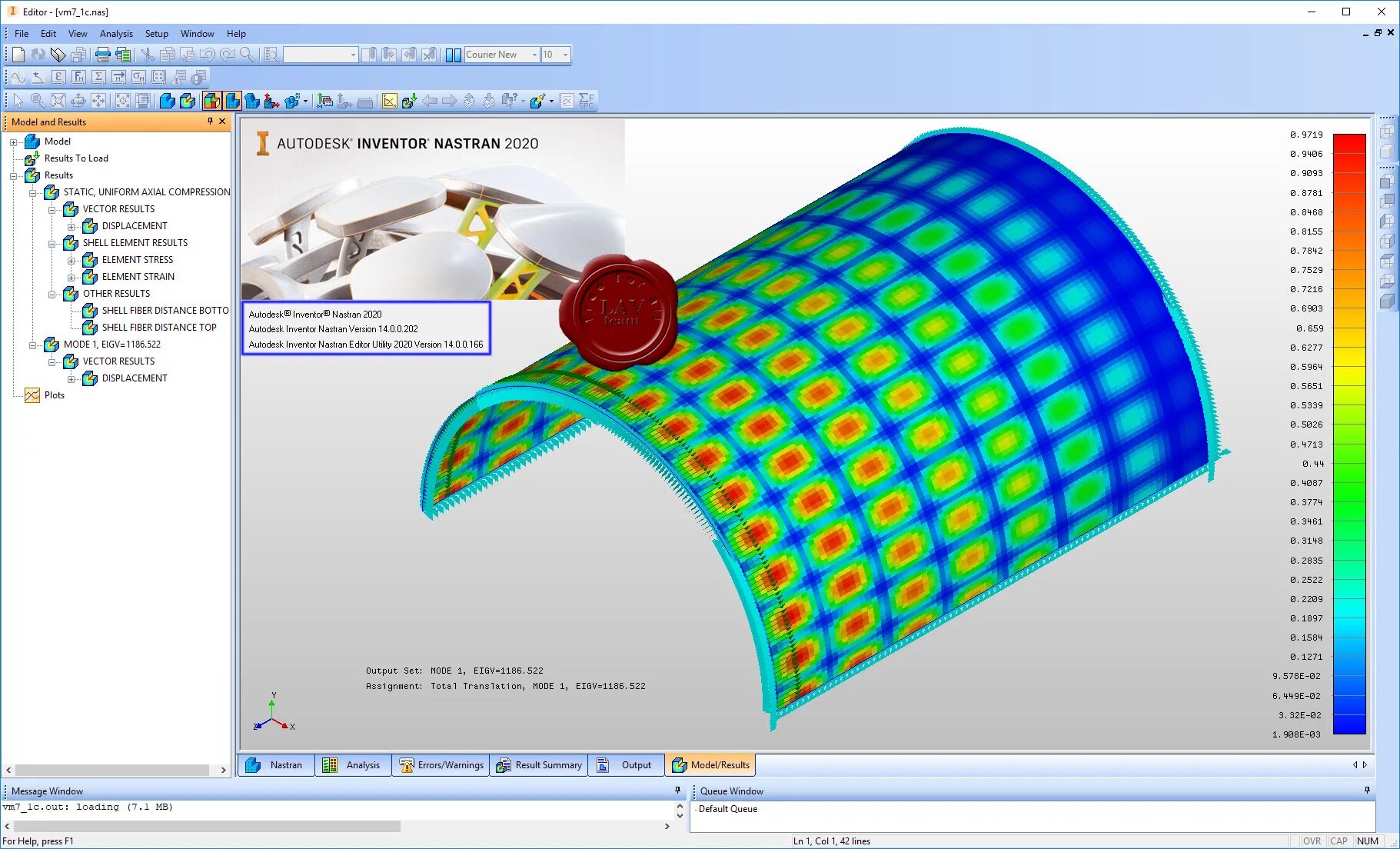Click the split-window columns icon
The height and width of the screenshot is (849, 1400).
pyautogui.click(x=454, y=55)
